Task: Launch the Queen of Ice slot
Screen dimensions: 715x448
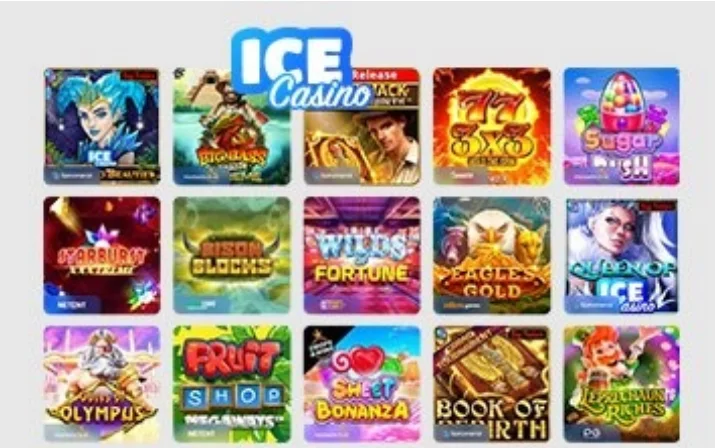Action: click(622, 255)
